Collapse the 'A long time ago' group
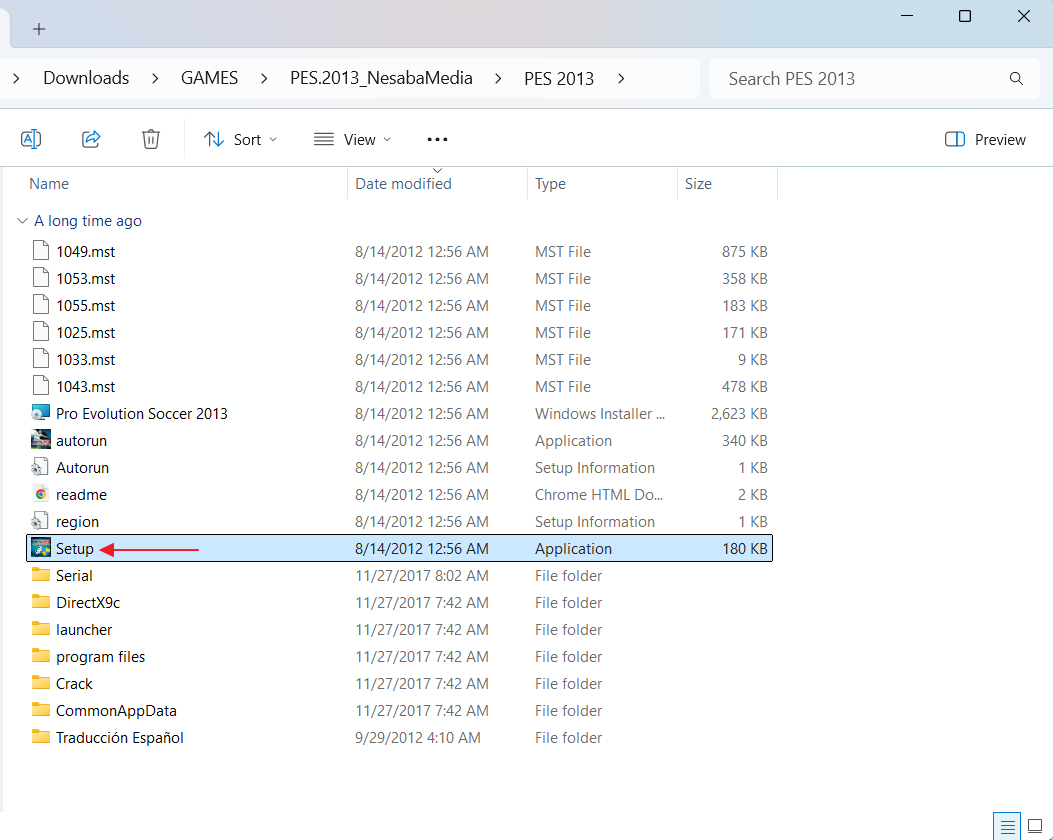The width and height of the screenshot is (1053, 840). tap(22, 221)
